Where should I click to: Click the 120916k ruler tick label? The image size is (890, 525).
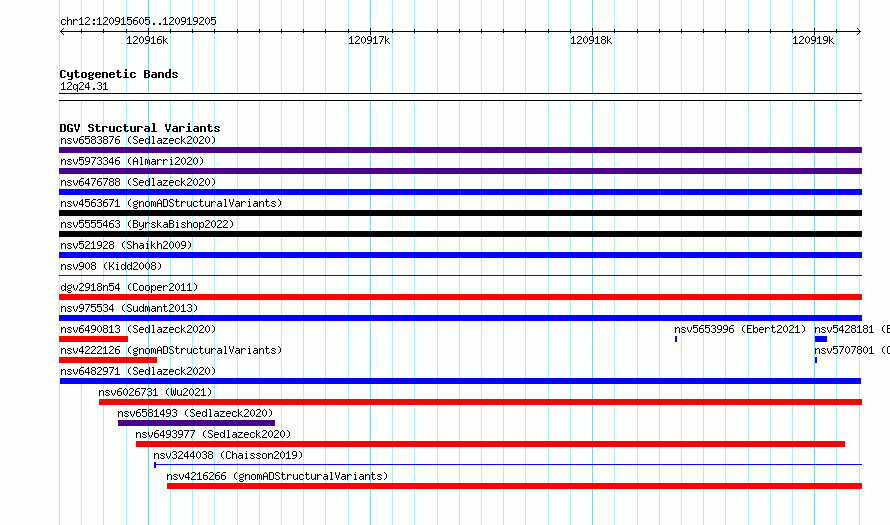click(x=147, y=40)
